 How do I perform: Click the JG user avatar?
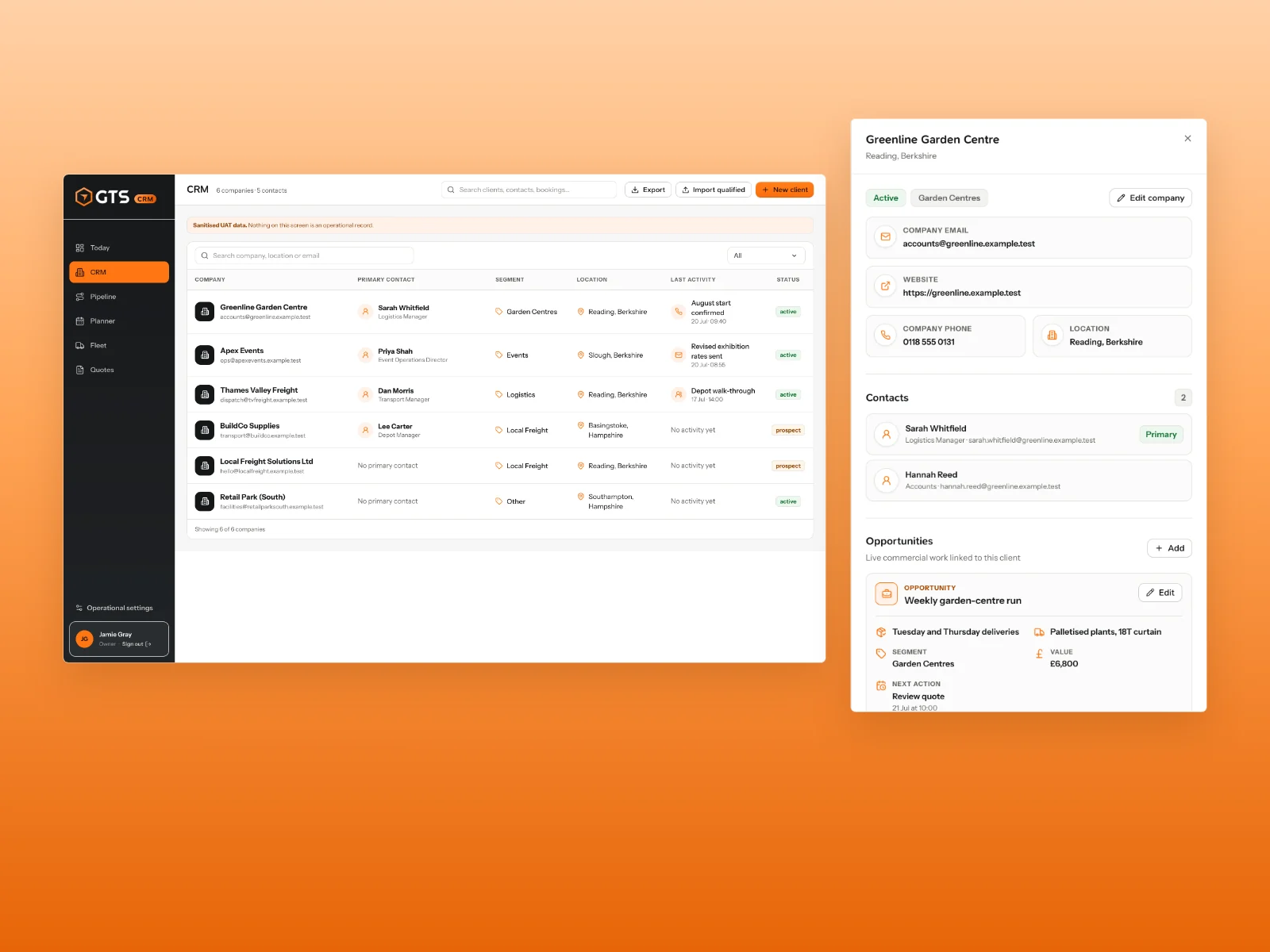click(84, 639)
